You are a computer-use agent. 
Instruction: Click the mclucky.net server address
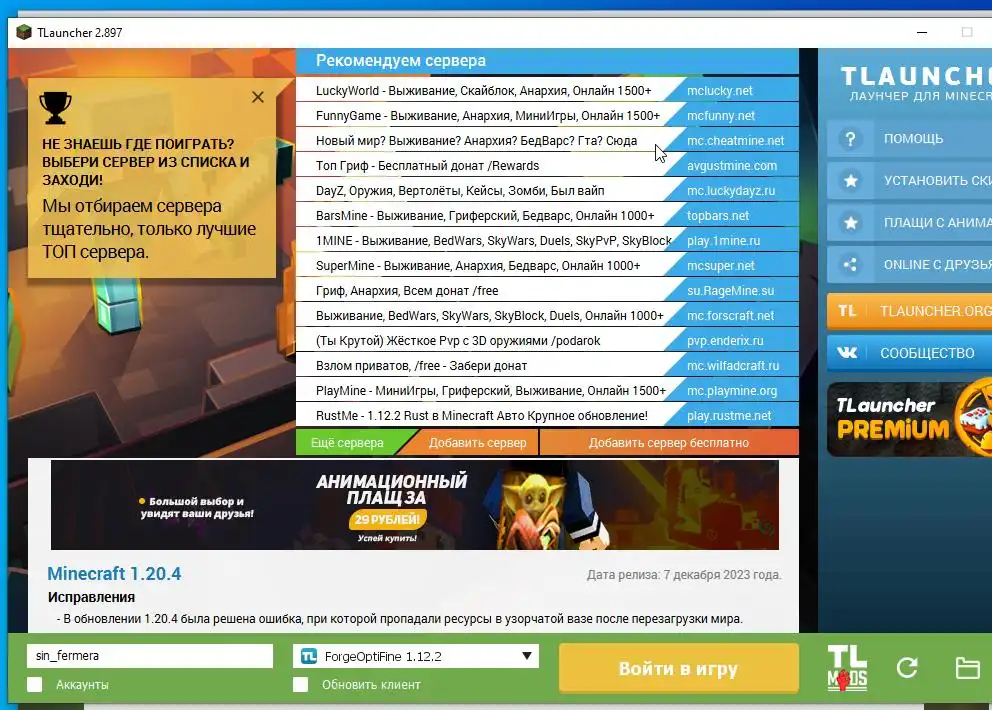point(719,90)
